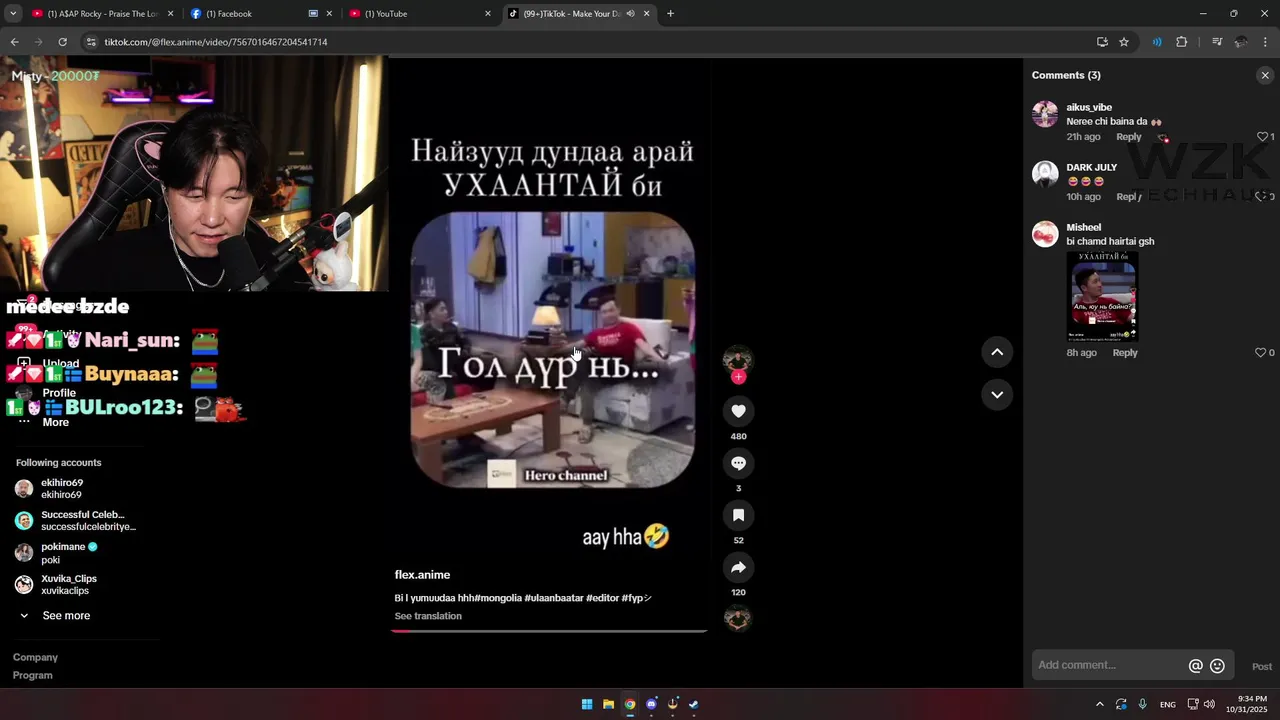Go back in the browser
Viewport: 1280px width, 720px height.
(x=14, y=42)
